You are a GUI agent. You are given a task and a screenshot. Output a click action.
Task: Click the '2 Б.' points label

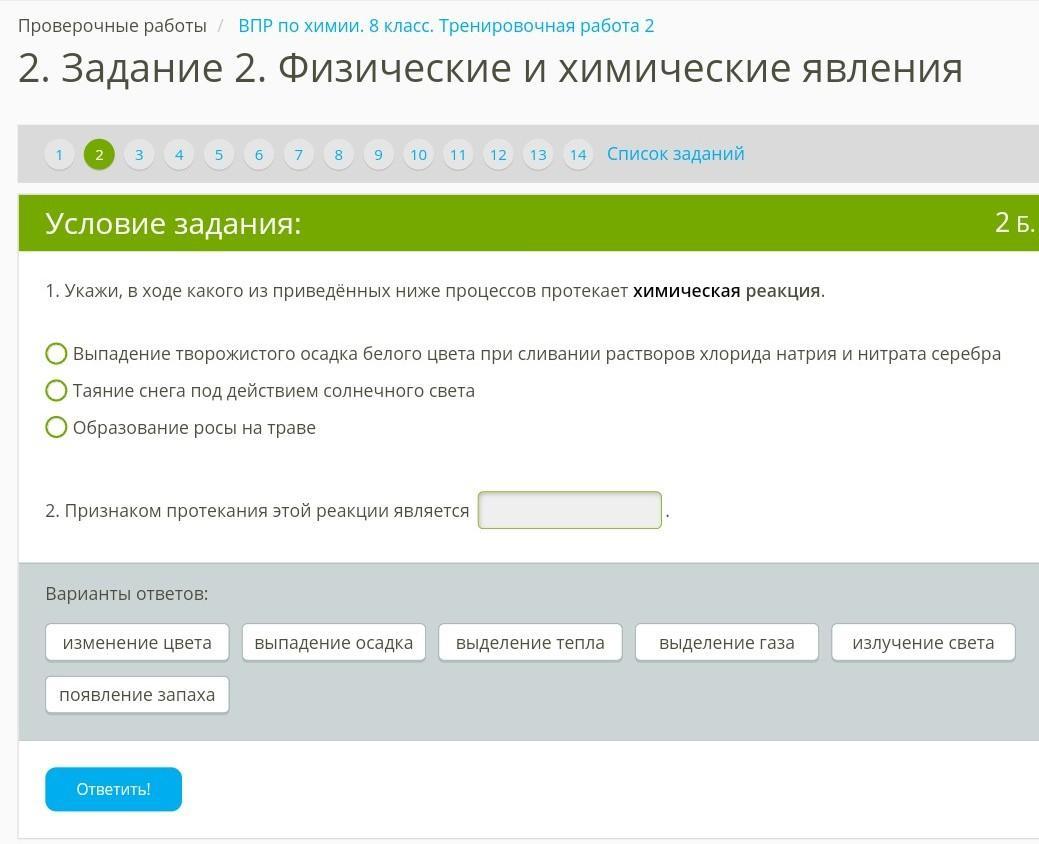click(x=1014, y=223)
